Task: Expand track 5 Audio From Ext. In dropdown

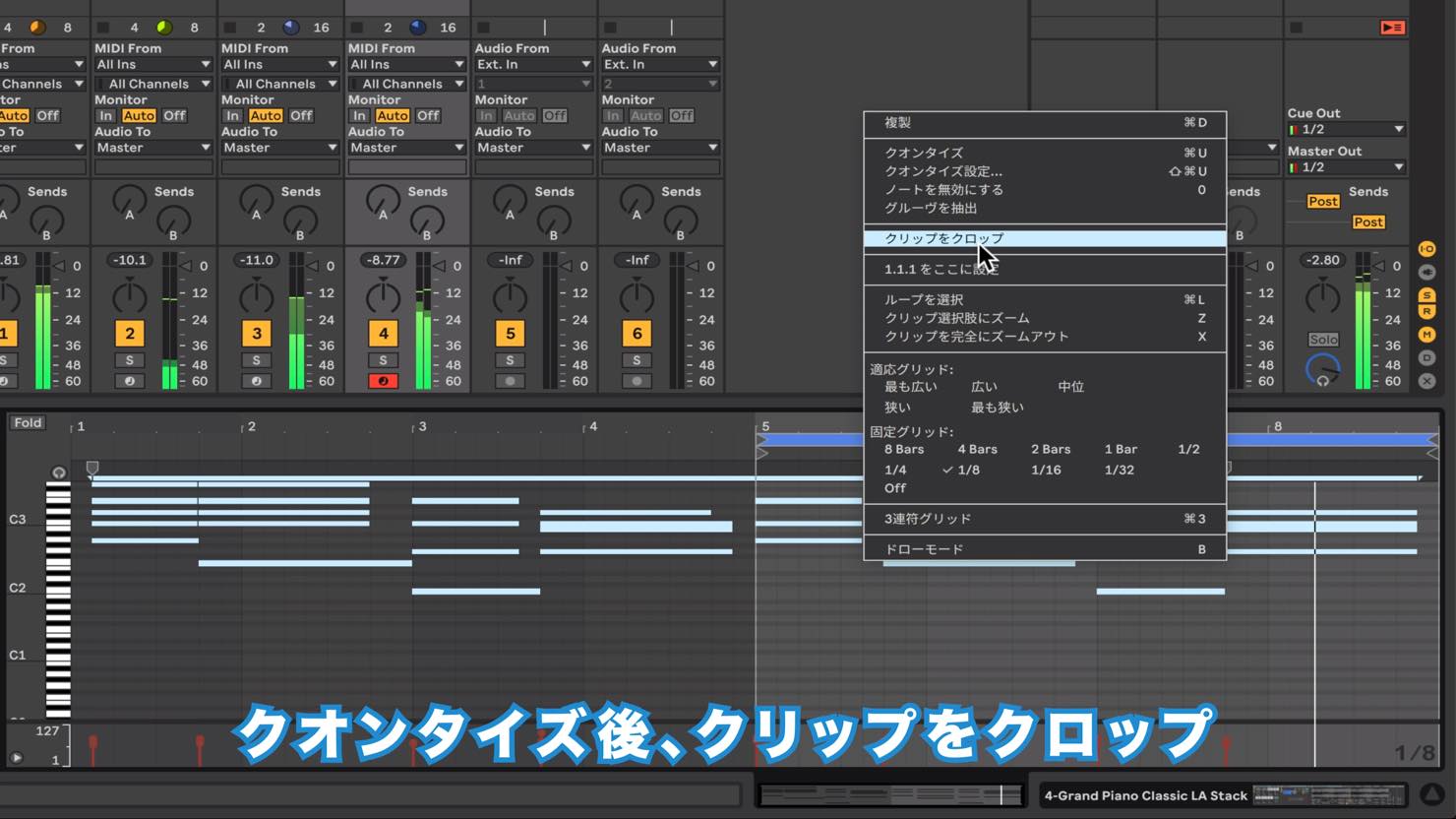Action: click(x=533, y=64)
